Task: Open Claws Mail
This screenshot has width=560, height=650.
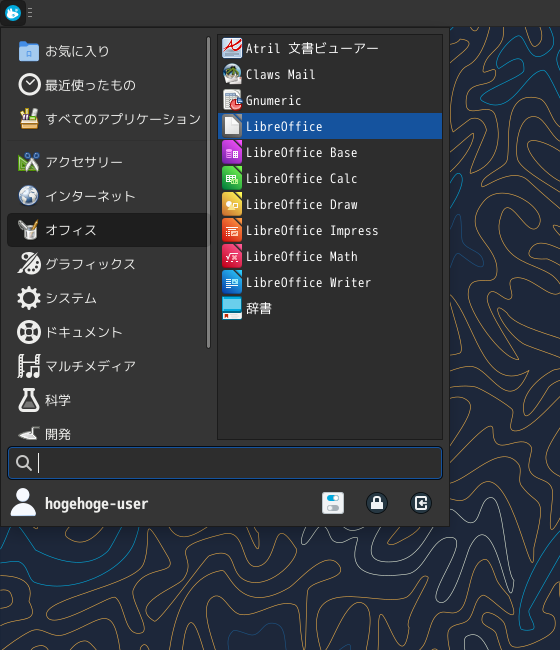Action: pos(330,74)
